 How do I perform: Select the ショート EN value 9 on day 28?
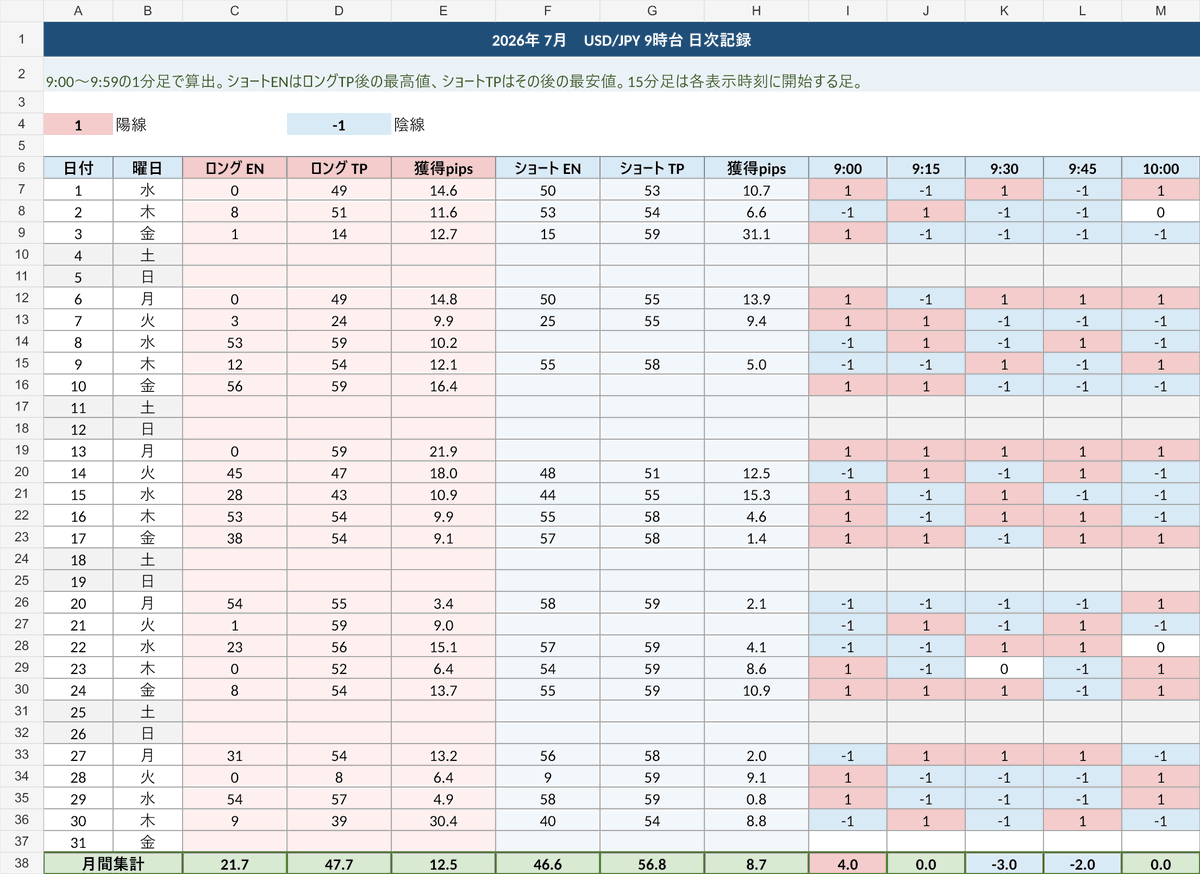pos(548,776)
